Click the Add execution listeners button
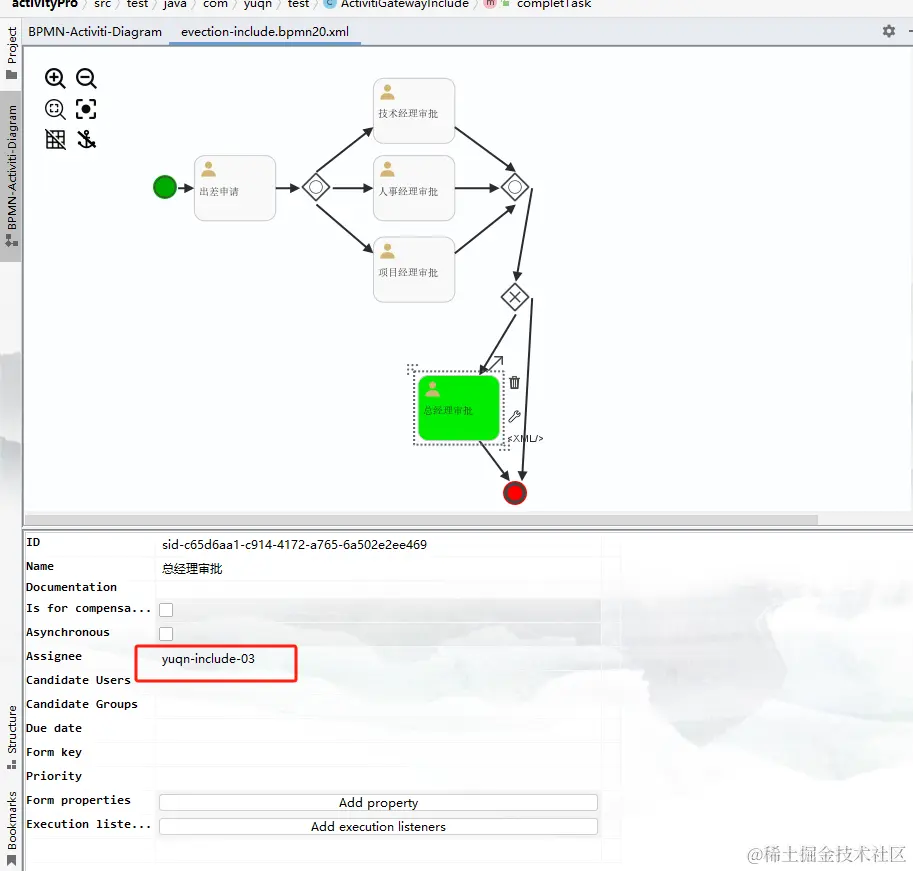The height and width of the screenshot is (871, 913). pyautogui.click(x=378, y=826)
